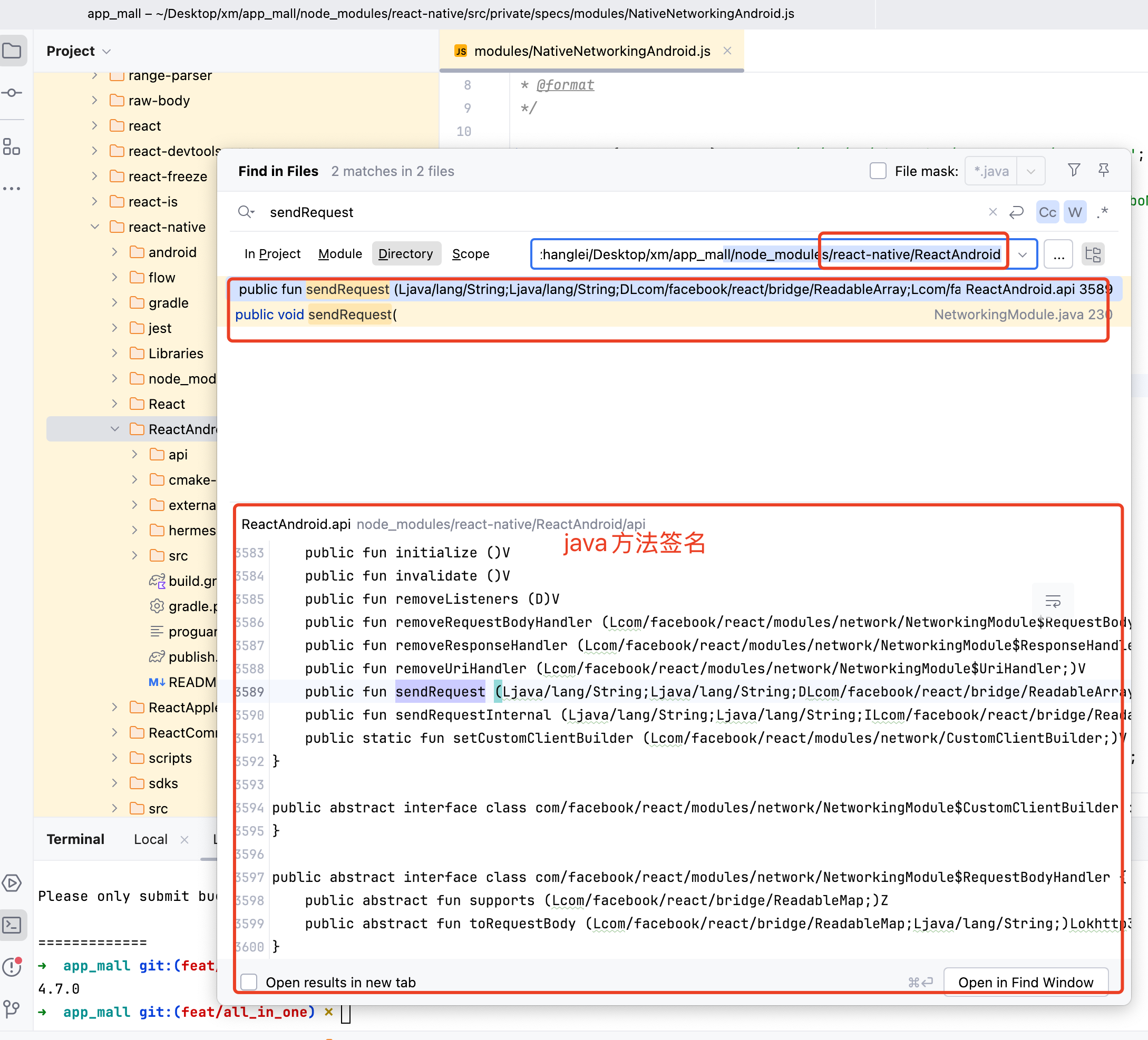Toggle the Match Case (Cc) option
The height and width of the screenshot is (1040, 1148).
(1047, 212)
